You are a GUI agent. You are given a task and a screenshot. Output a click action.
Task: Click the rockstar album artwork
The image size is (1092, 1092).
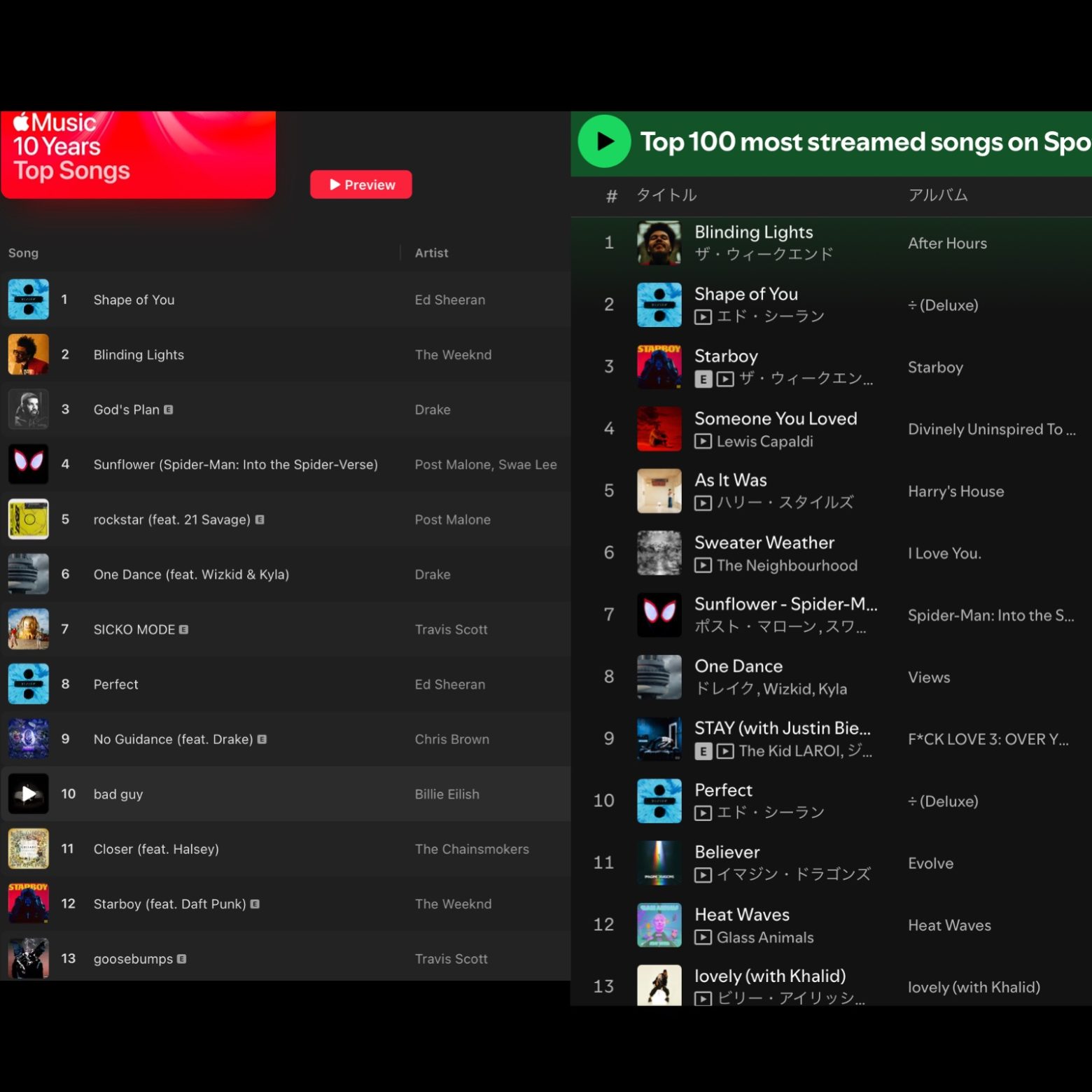(x=29, y=519)
